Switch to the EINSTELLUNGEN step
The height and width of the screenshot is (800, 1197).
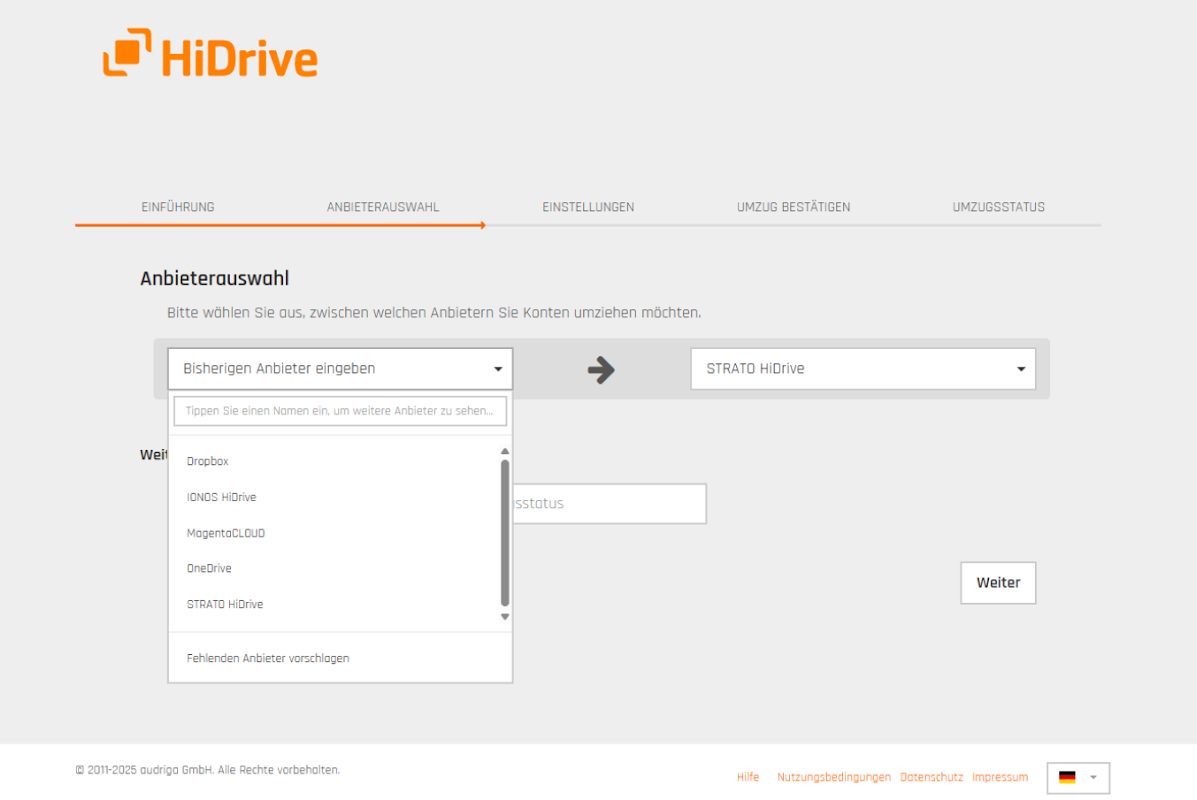588,207
